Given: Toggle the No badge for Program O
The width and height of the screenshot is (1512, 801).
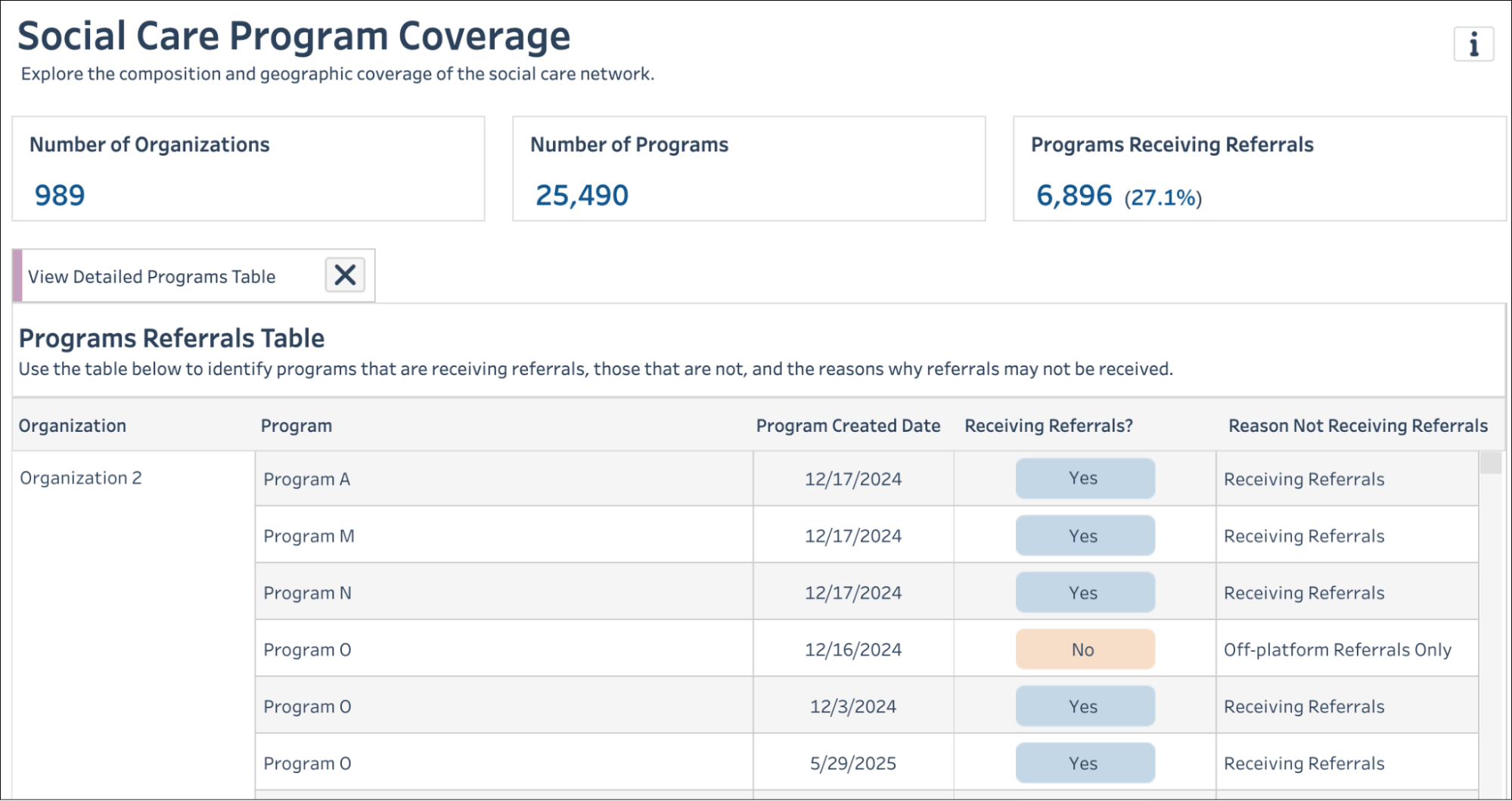Looking at the screenshot, I should [1085, 648].
